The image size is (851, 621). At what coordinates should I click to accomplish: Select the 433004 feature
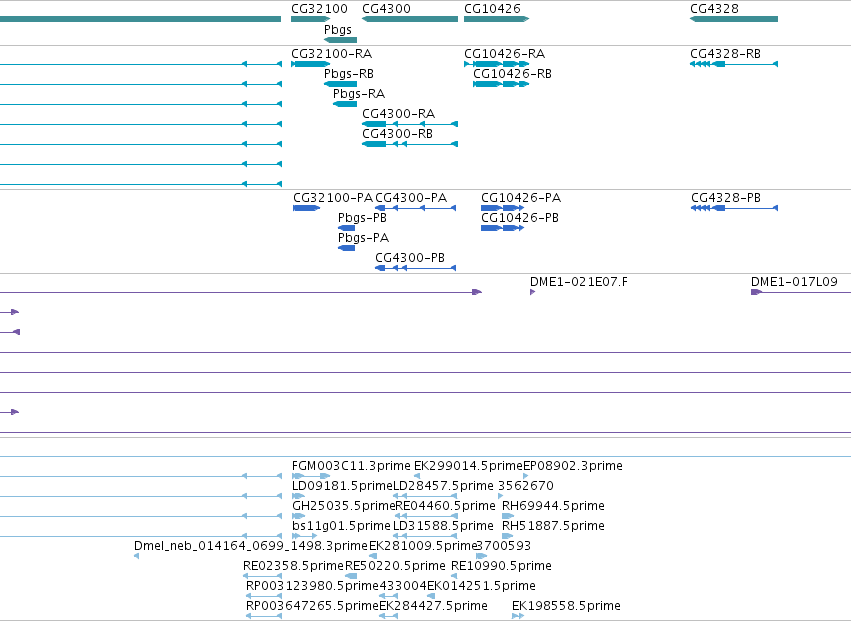tap(389, 596)
